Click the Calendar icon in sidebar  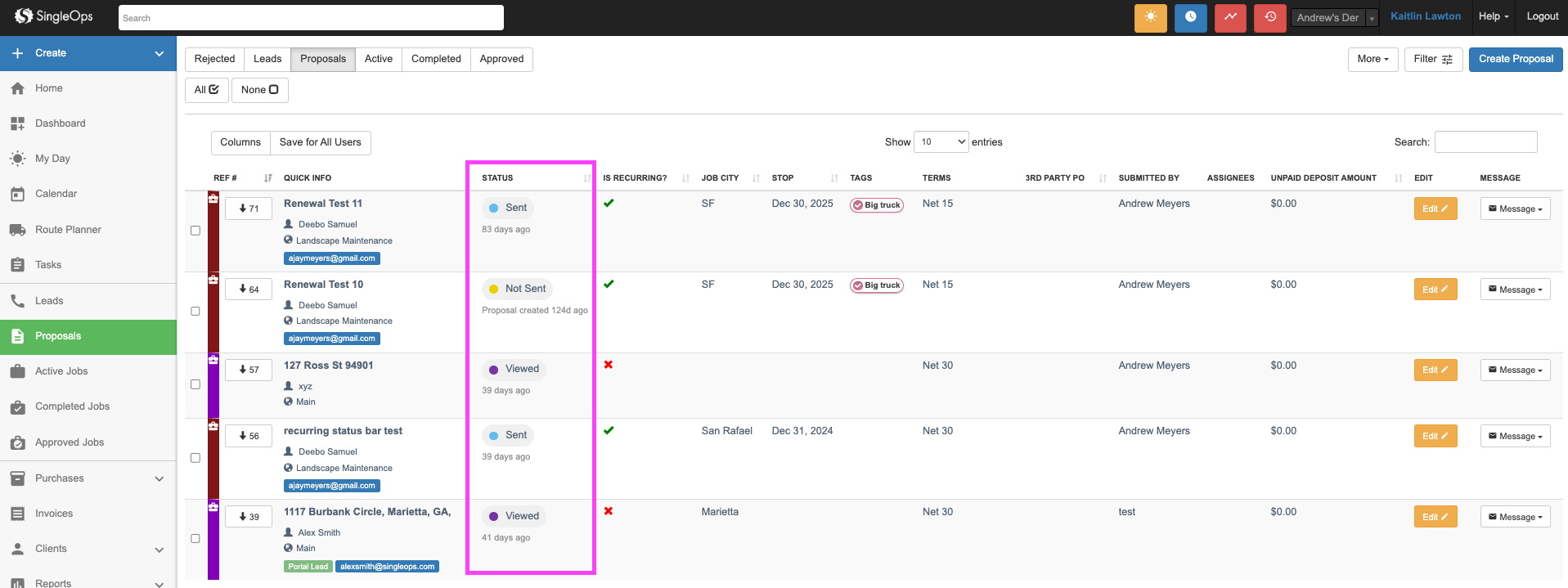click(x=17, y=194)
